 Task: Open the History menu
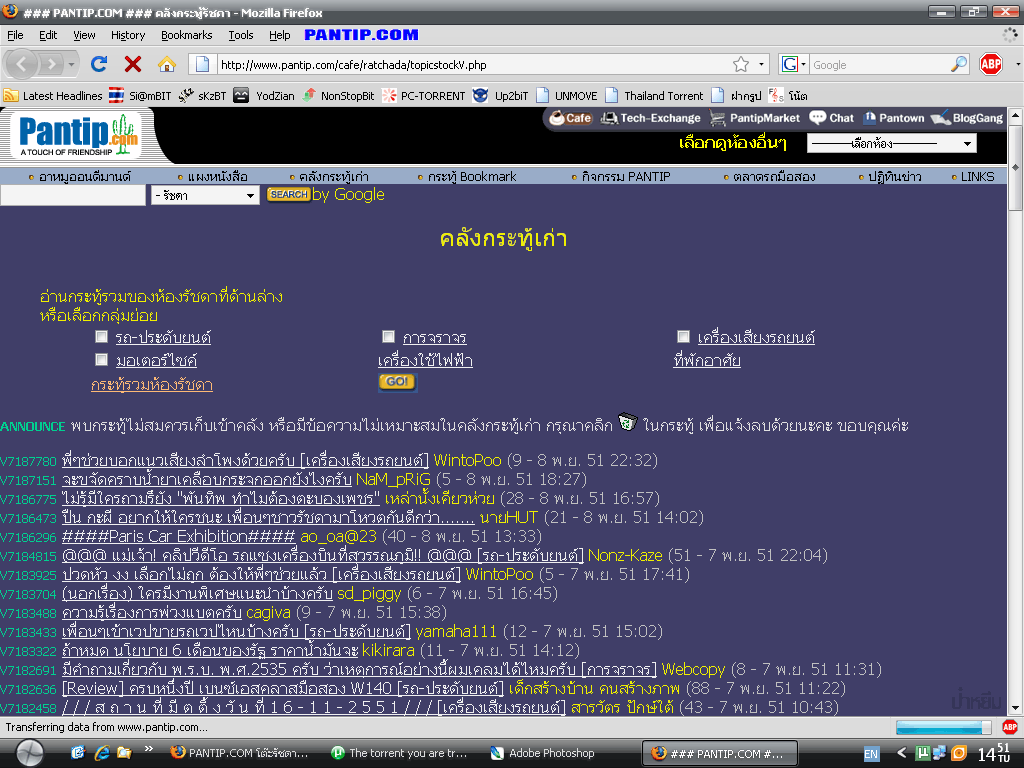point(128,35)
